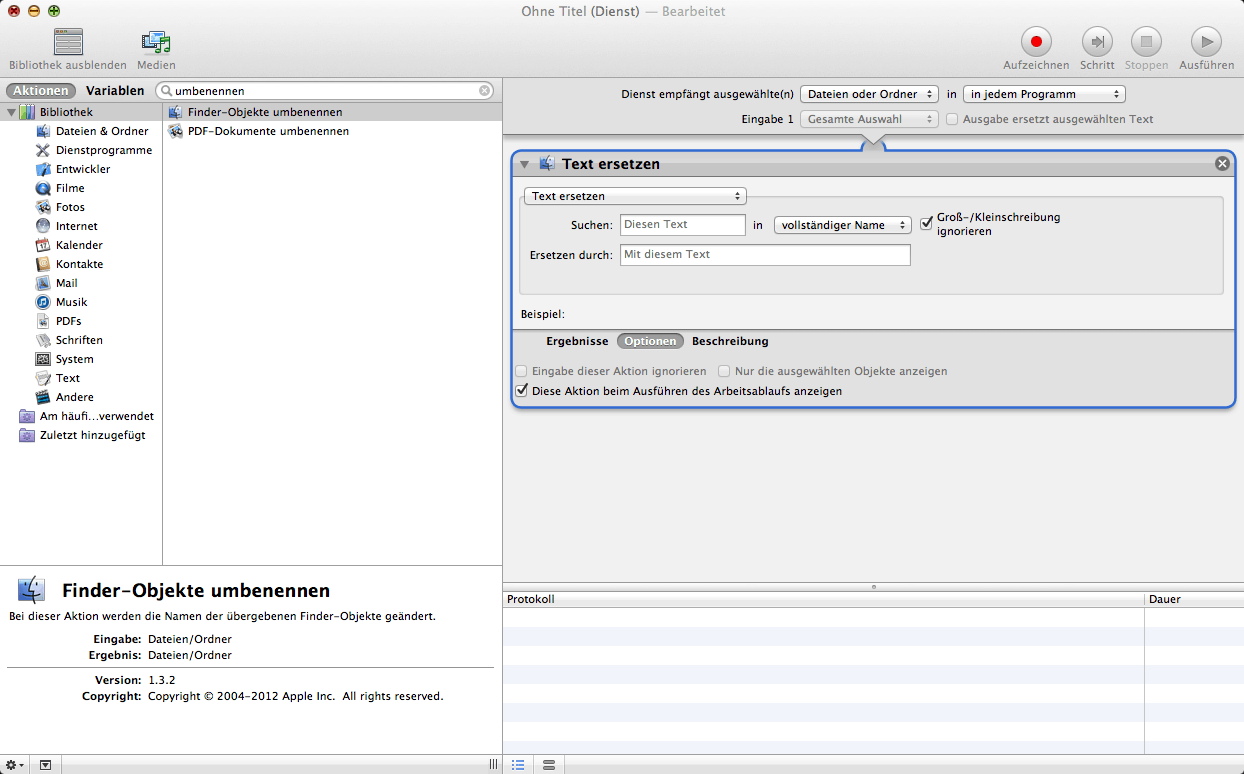Click the Aufzeichnen record button
Screen dimensions: 1244x774
point(1036,42)
